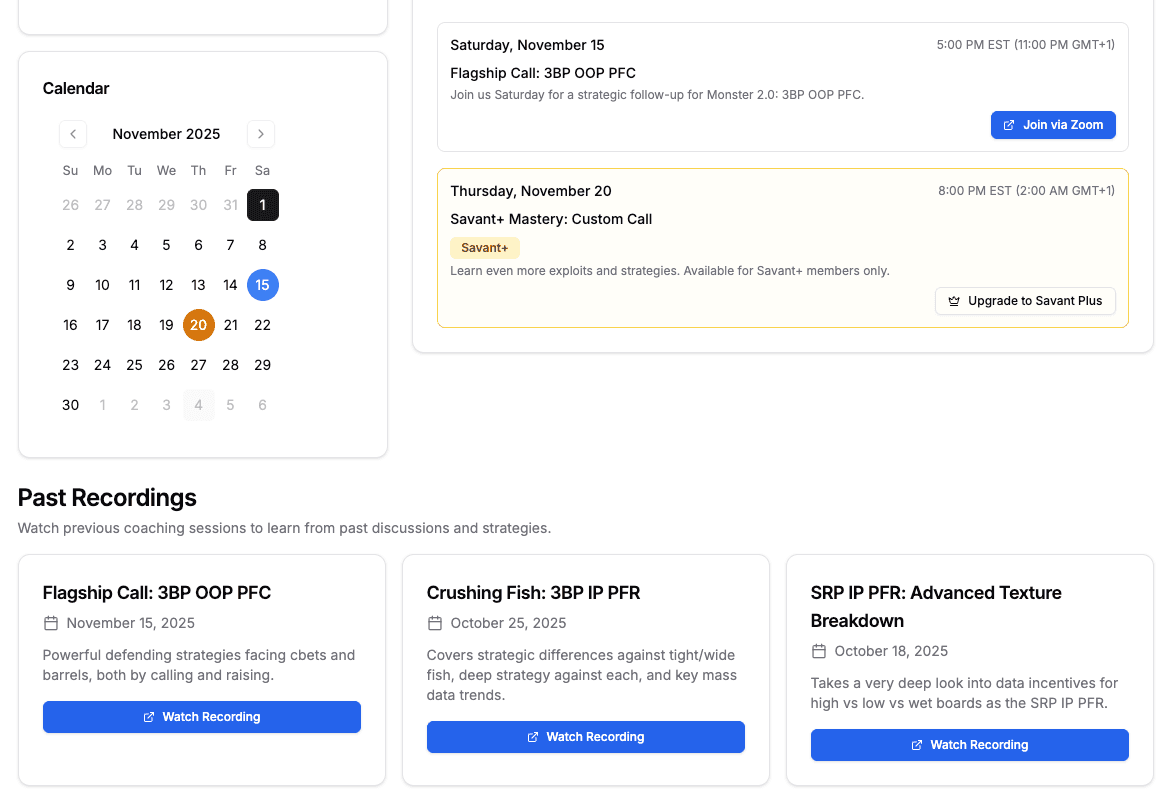Advance the calendar to December
The height and width of the screenshot is (797, 1172).
point(260,133)
